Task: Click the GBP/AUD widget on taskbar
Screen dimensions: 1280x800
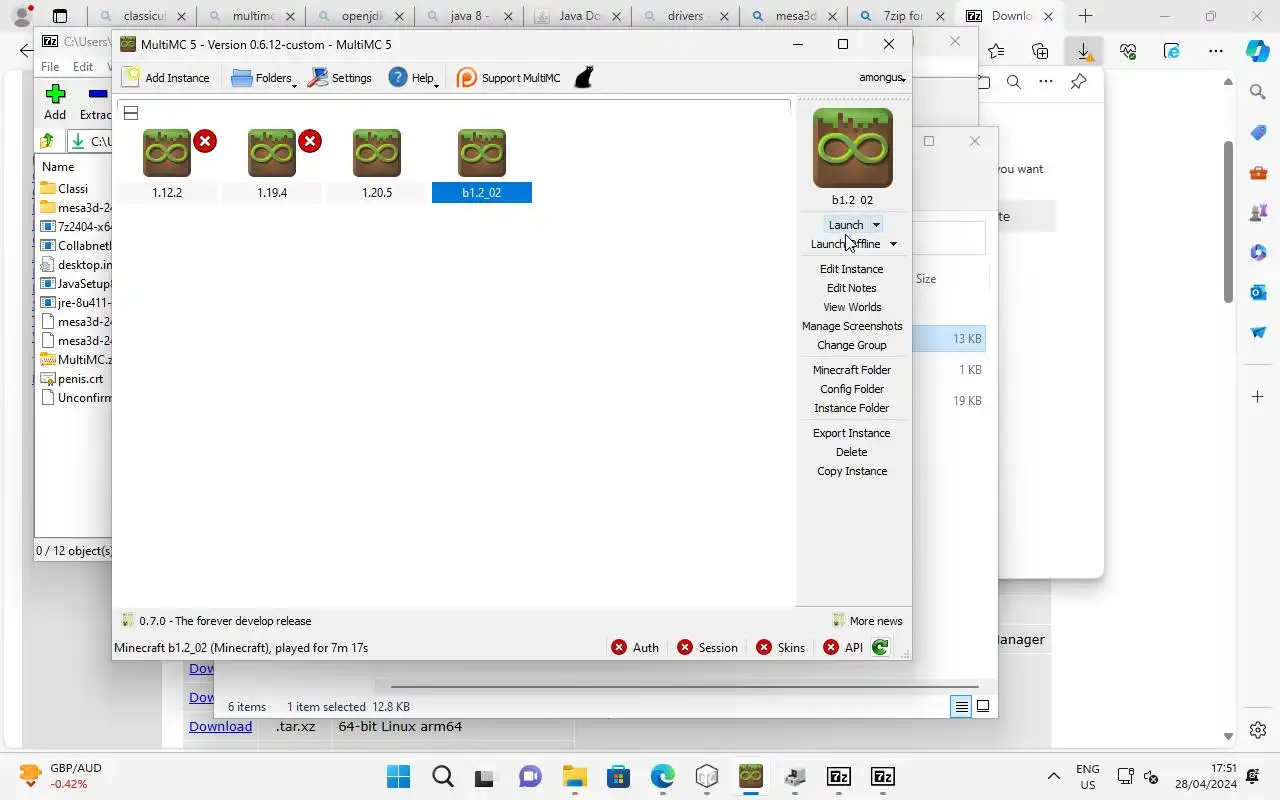Action: coord(60,776)
